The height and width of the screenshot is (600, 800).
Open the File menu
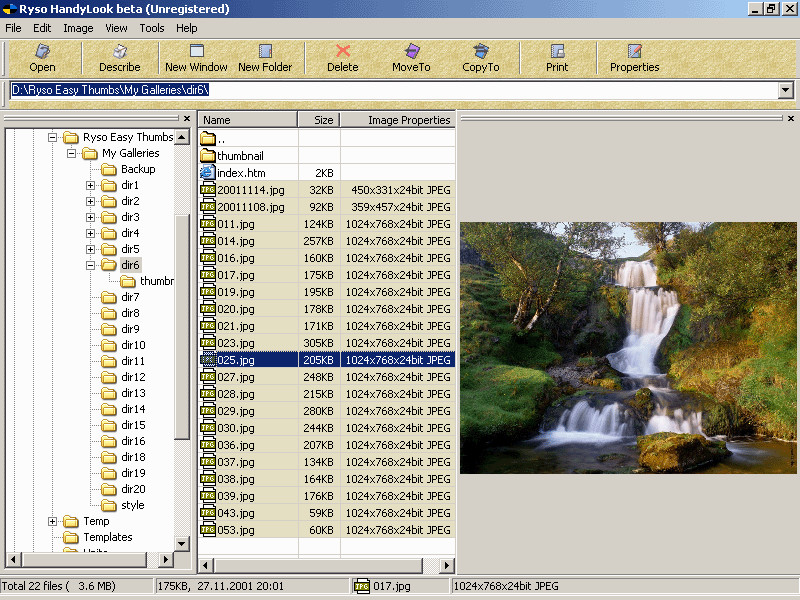(13, 28)
